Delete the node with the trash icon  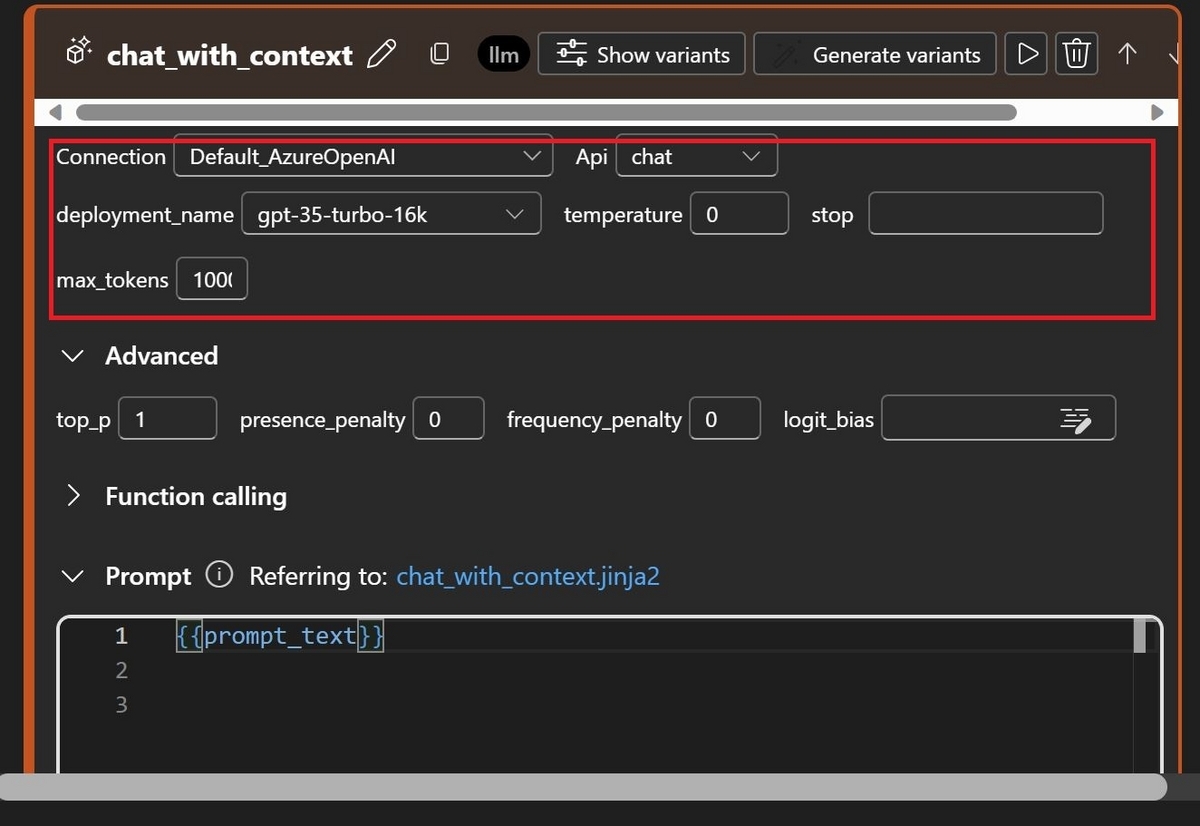coord(1076,54)
